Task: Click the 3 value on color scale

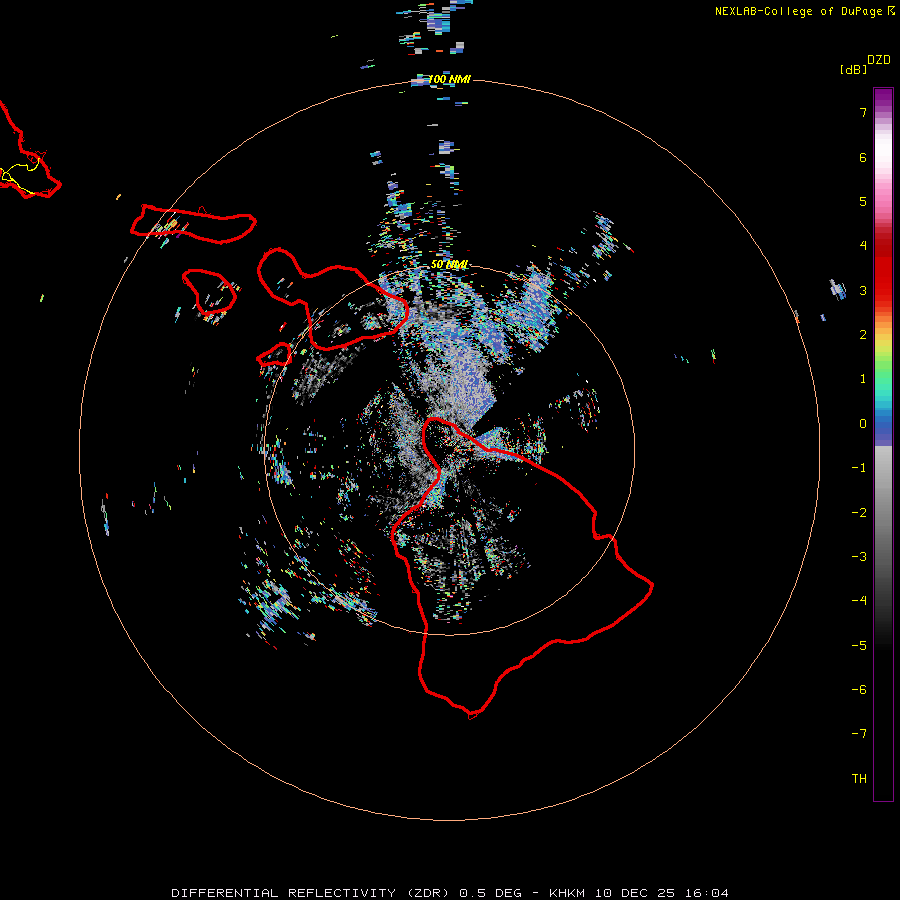Action: (863, 290)
